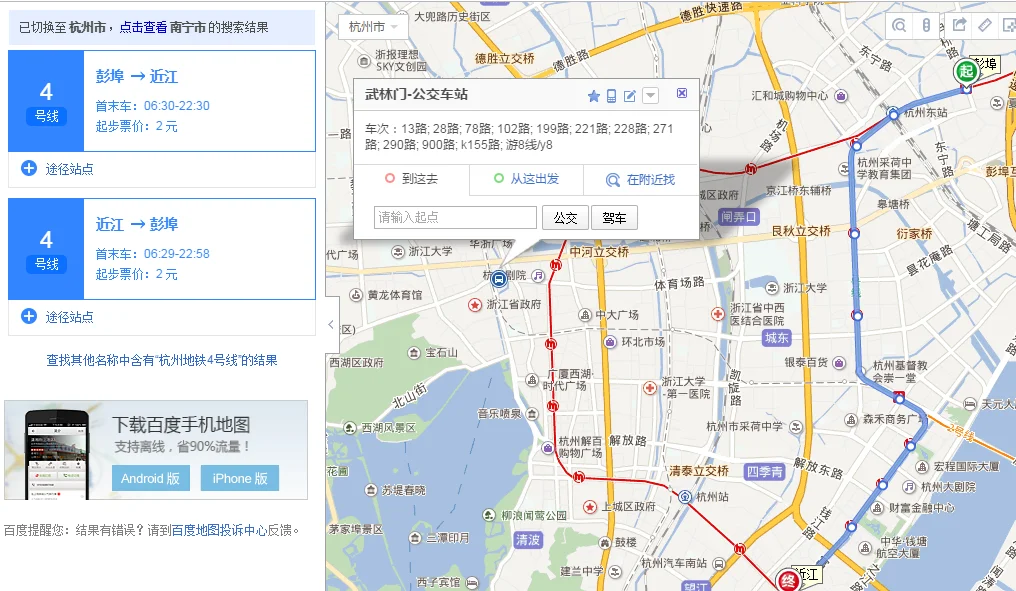Expand the down-arrow menu in station popup
1016x591 pixels.
[650, 95]
